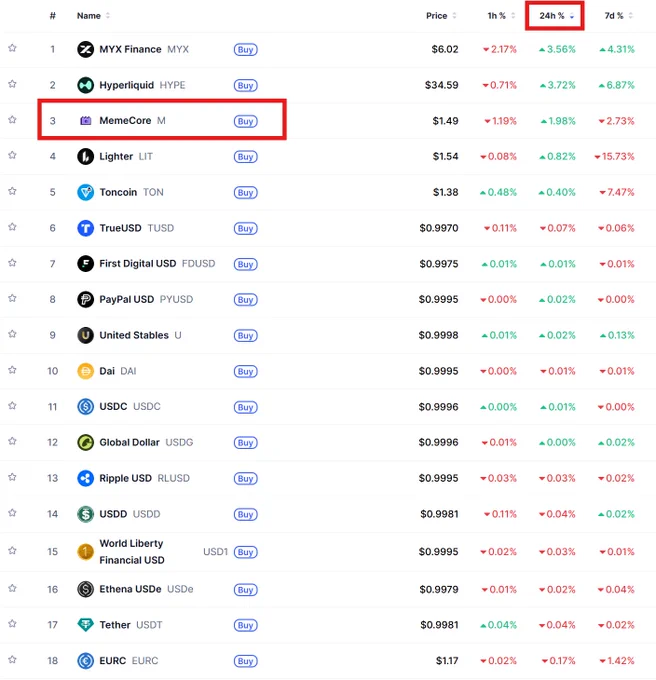Star Hyperliquid for the watchlist
Viewport: 656px width, 680px height.
point(12,84)
